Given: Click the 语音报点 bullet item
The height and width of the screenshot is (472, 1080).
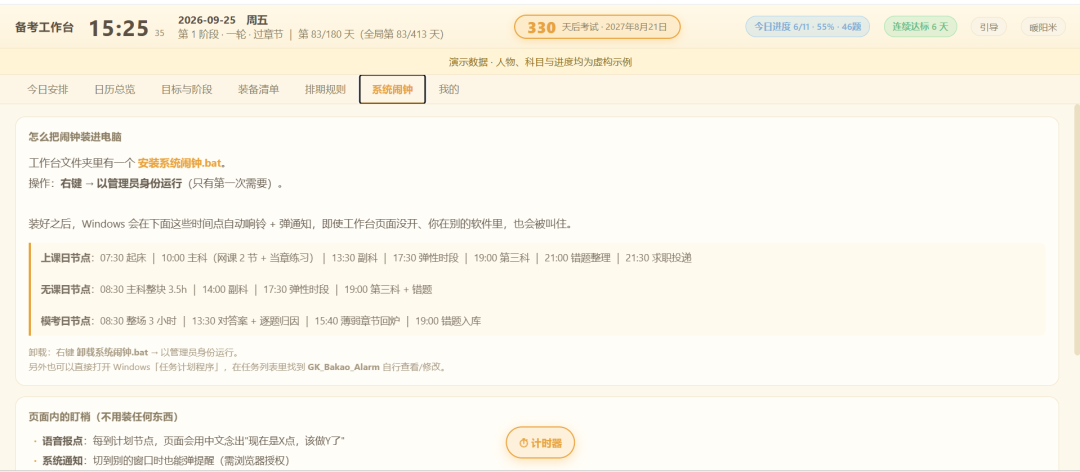Looking at the screenshot, I should pos(189,440).
